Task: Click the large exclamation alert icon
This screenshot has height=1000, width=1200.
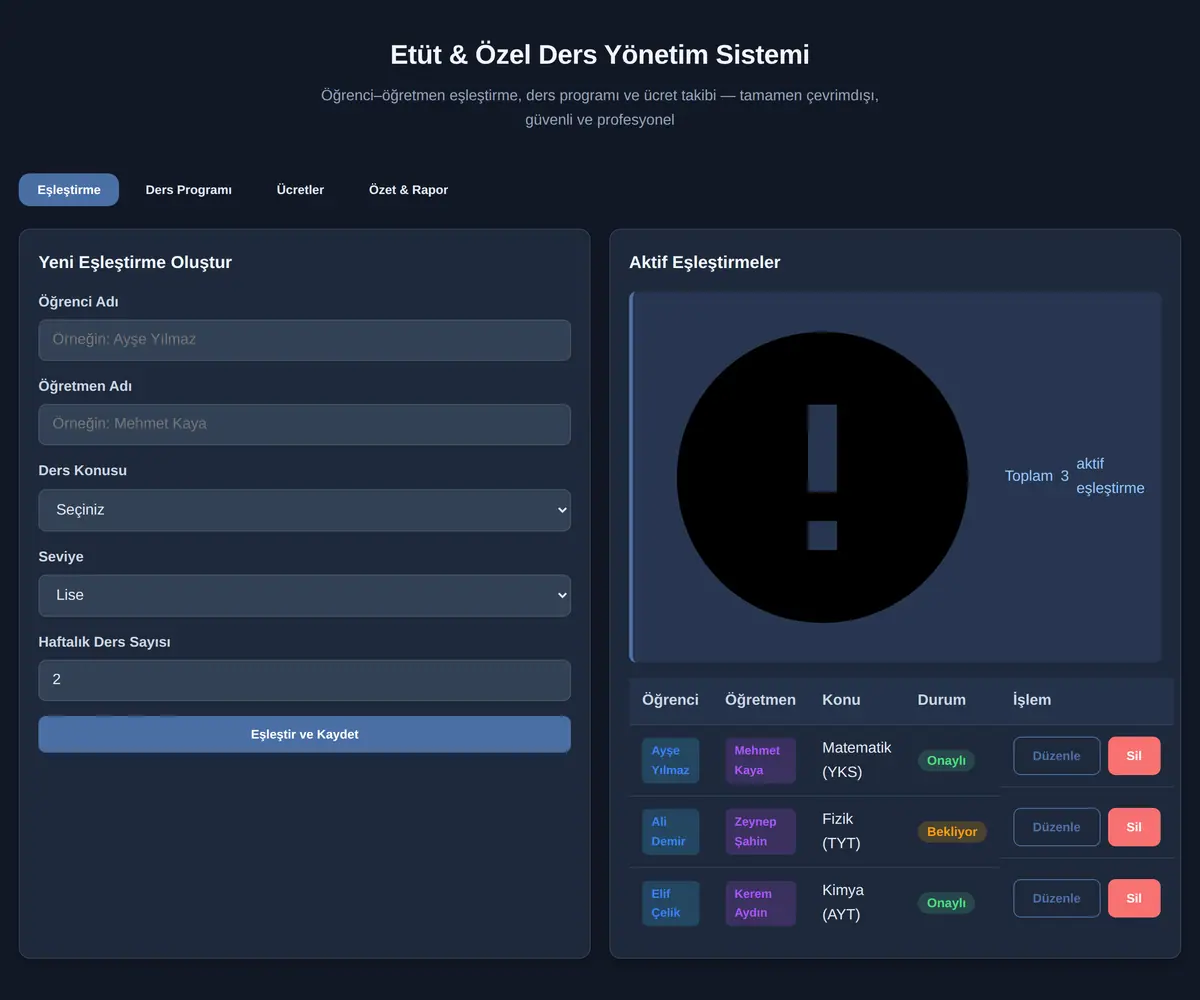Action: coord(822,477)
